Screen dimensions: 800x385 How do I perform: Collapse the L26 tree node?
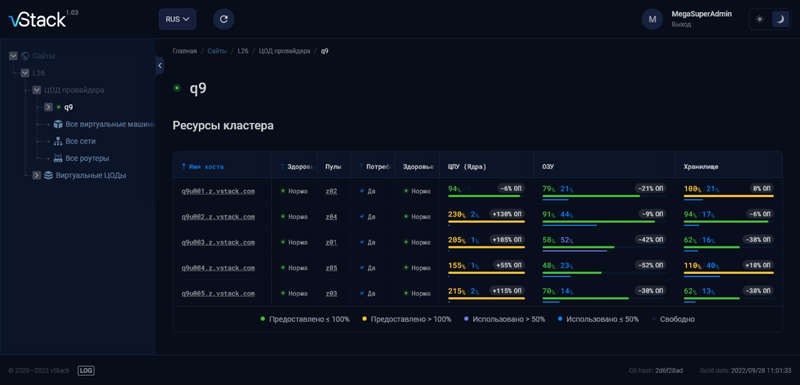point(24,73)
